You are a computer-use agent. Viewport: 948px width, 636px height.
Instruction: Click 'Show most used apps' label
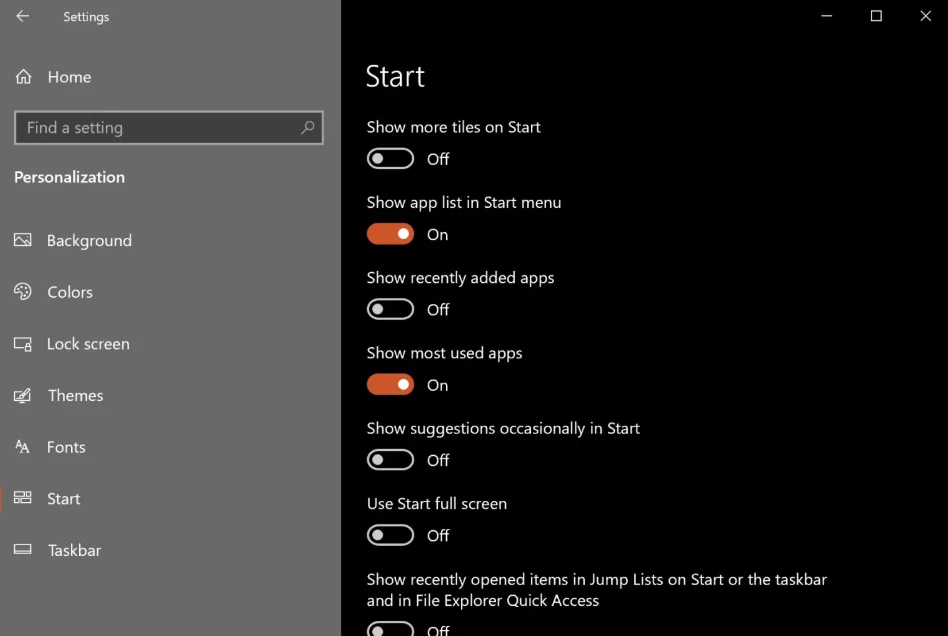click(x=444, y=353)
